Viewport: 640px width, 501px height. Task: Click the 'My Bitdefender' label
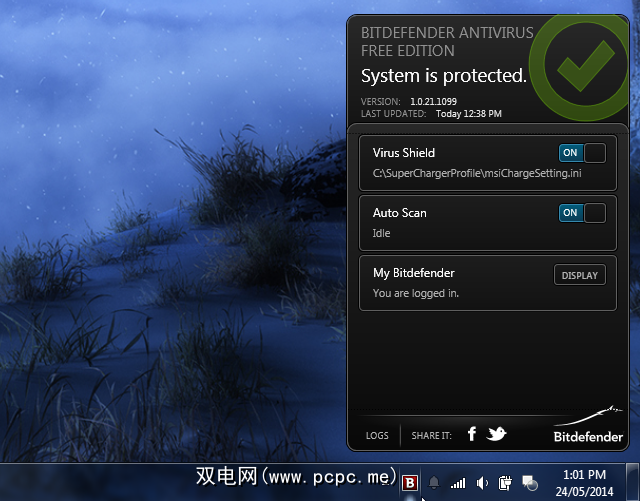click(413, 273)
